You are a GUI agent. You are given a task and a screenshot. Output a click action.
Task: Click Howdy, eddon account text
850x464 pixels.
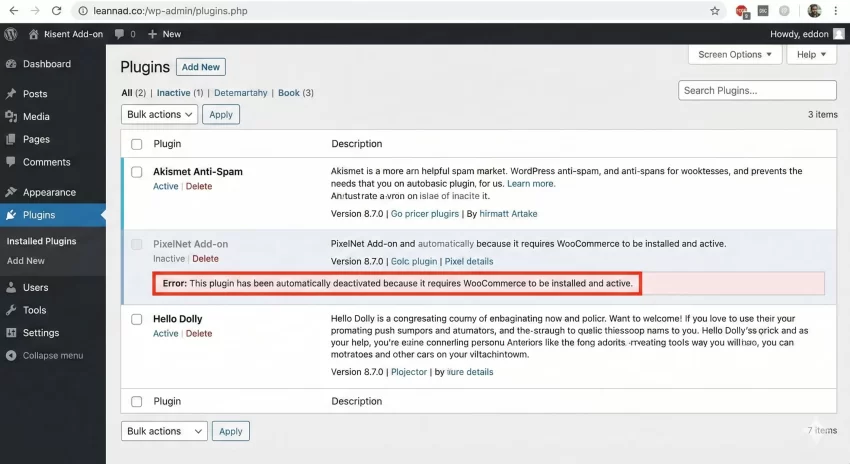(799, 34)
